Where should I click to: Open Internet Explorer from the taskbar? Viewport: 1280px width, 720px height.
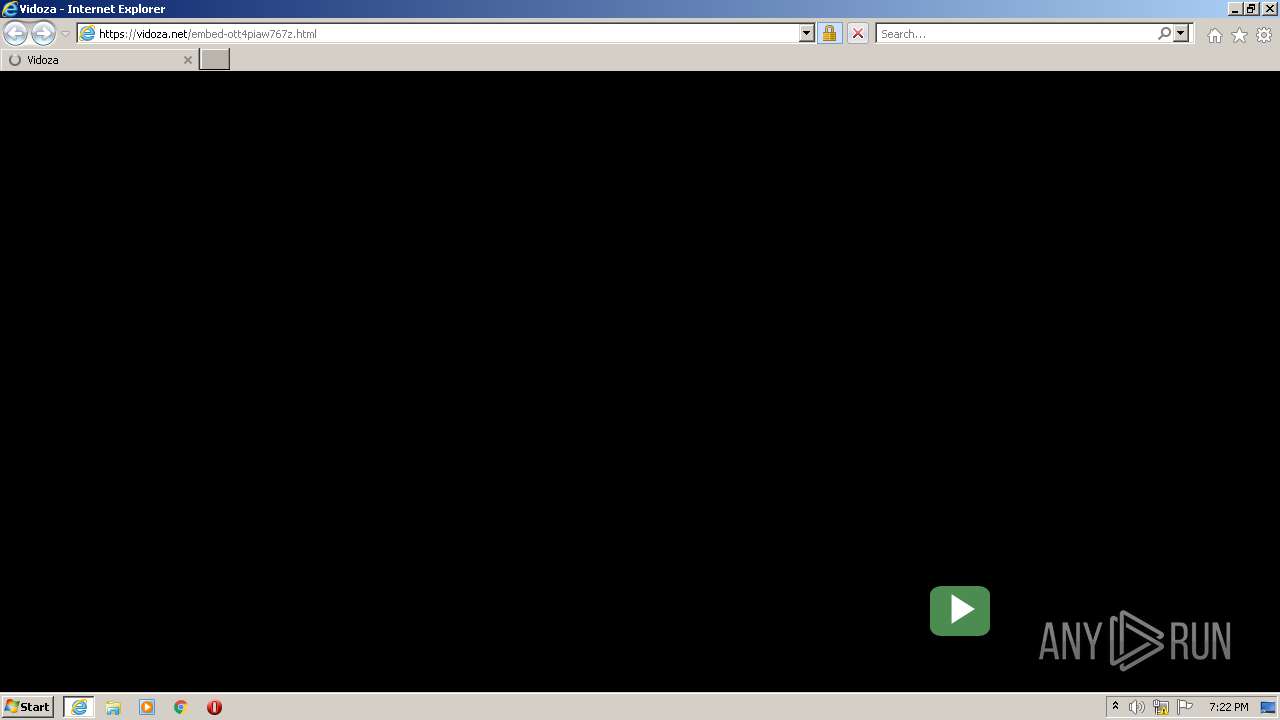pos(79,707)
